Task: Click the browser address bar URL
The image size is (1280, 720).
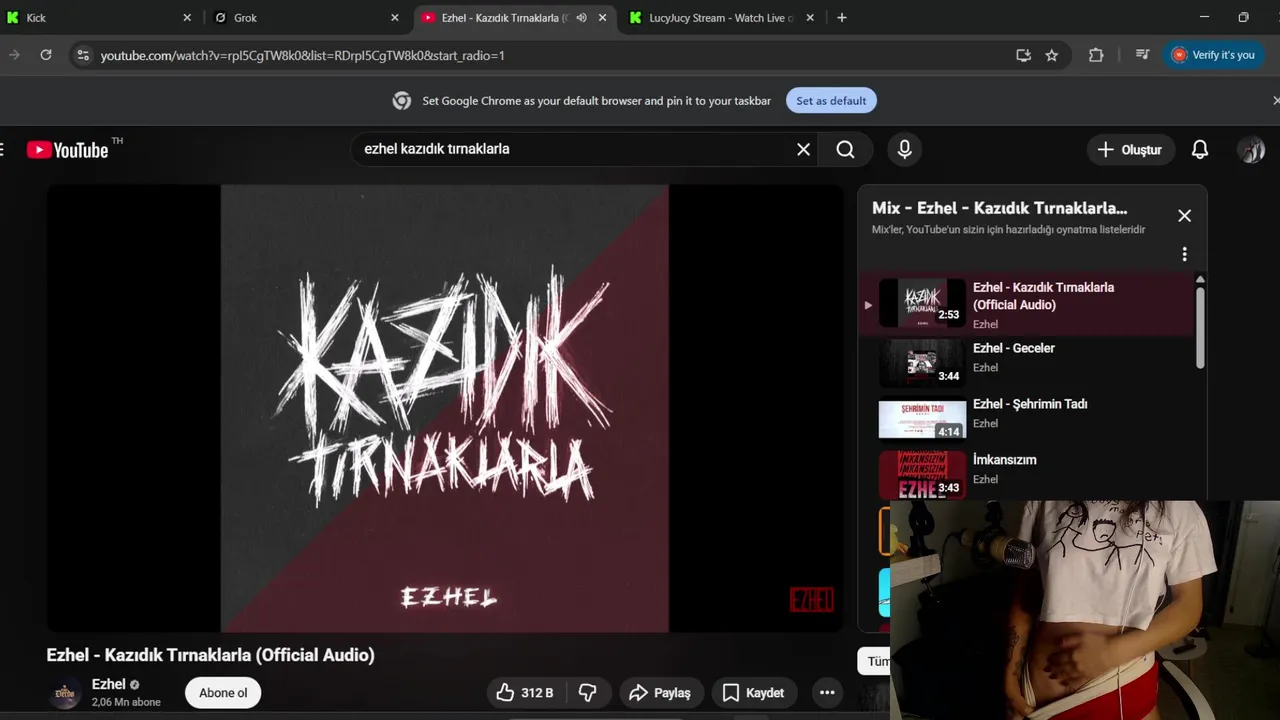Action: tap(302, 55)
